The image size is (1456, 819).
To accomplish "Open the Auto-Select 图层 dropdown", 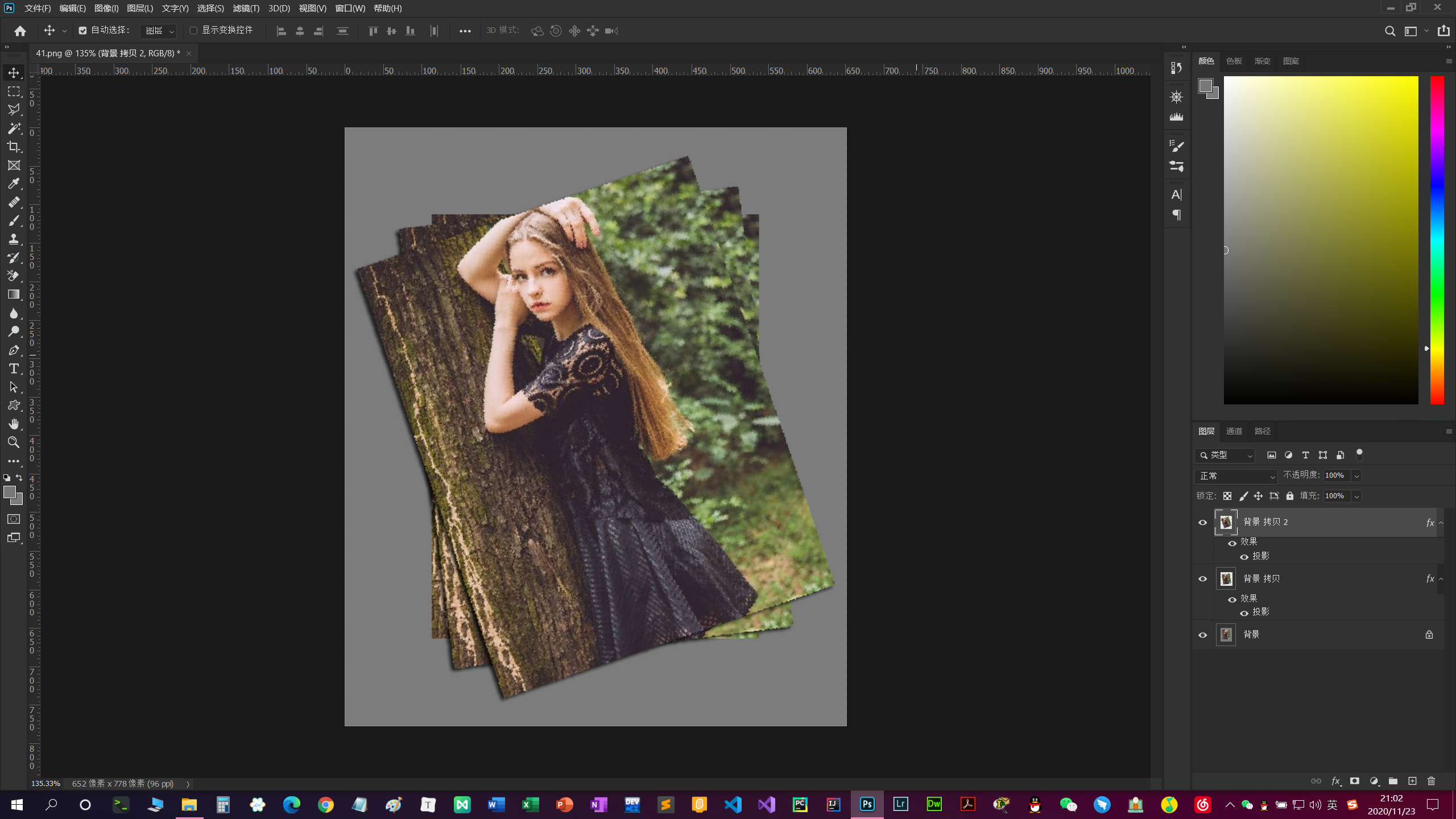I will (158, 31).
